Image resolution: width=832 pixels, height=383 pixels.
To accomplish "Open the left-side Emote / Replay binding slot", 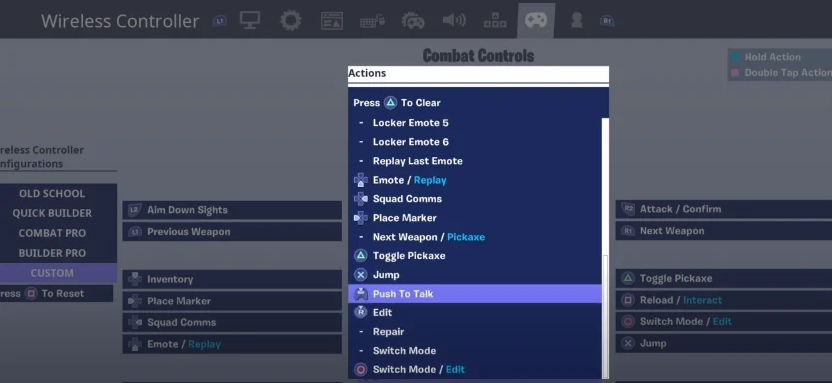I will (x=232, y=344).
